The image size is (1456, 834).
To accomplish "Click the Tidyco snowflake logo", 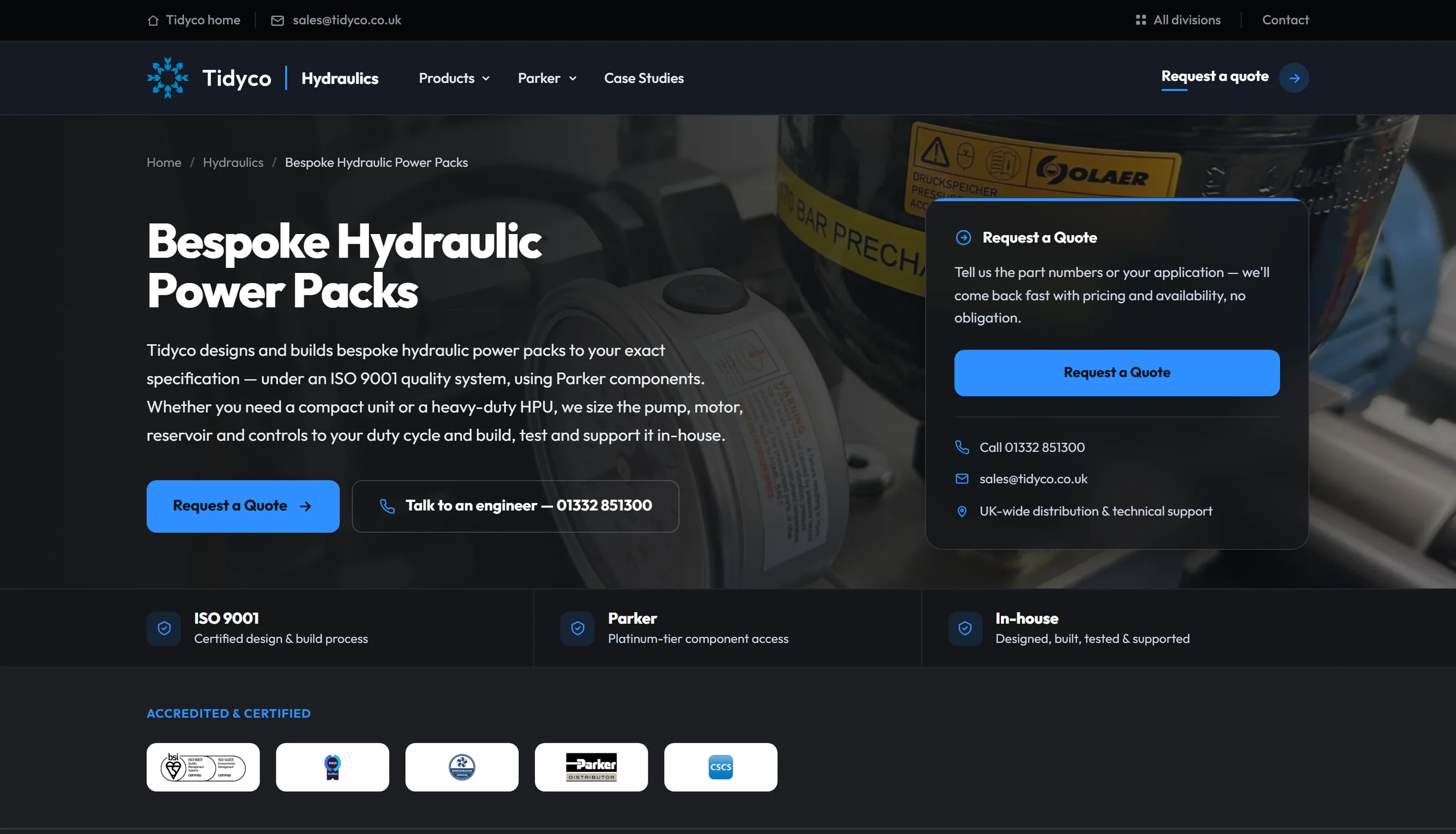I will (x=167, y=78).
